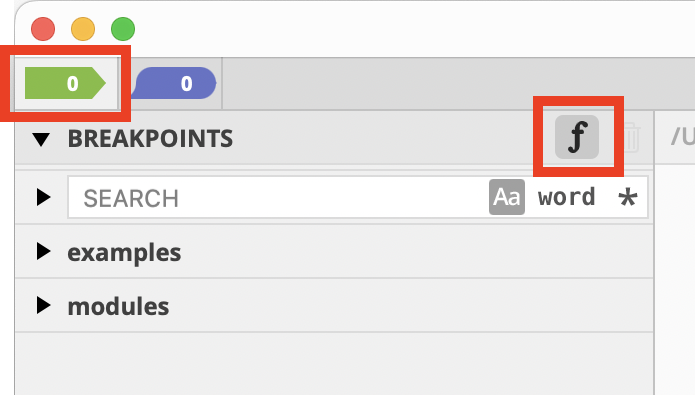Switch to the green breakpoints counter tab
The height and width of the screenshot is (395, 695).
[66, 83]
